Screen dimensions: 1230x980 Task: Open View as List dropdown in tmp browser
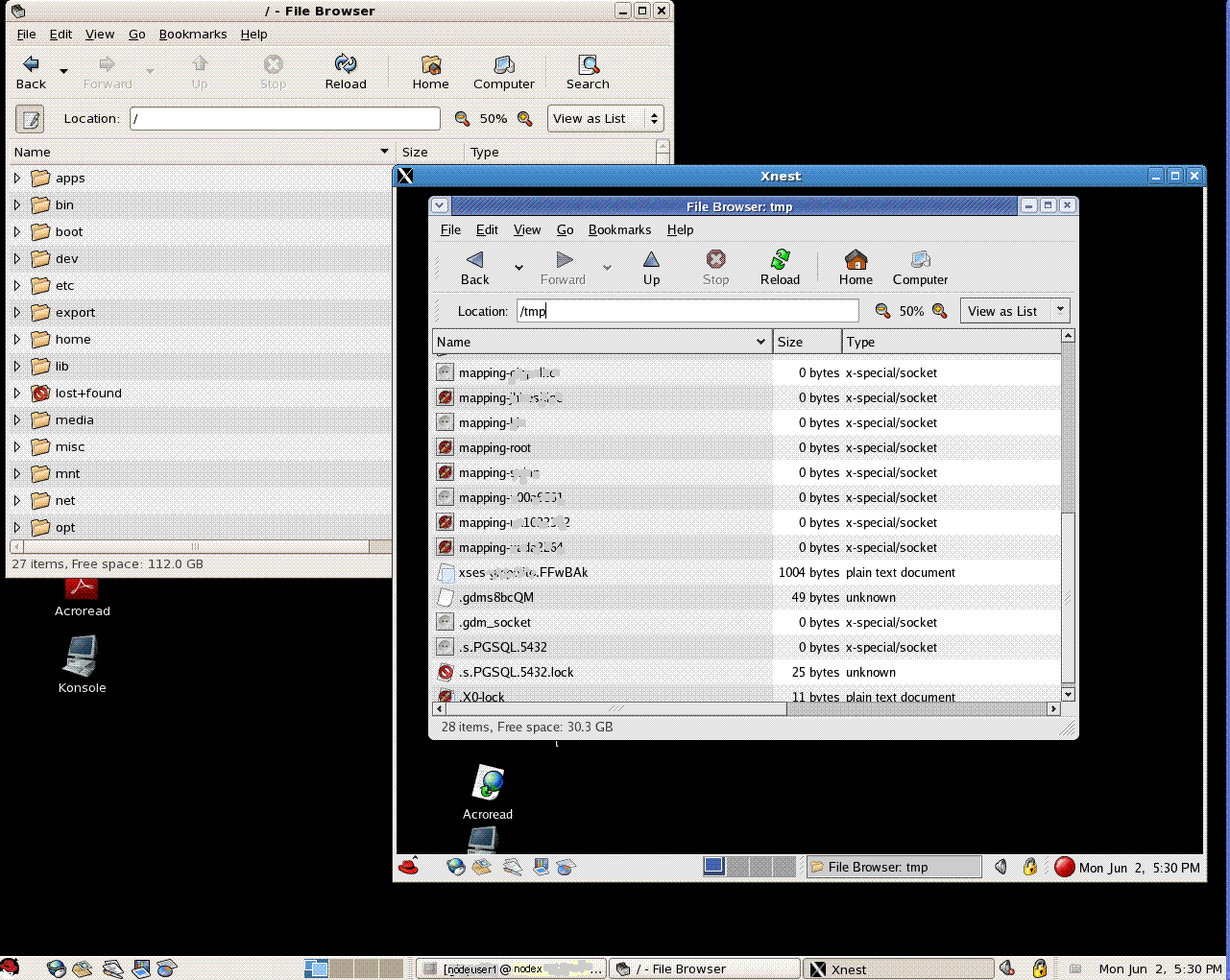1014,311
